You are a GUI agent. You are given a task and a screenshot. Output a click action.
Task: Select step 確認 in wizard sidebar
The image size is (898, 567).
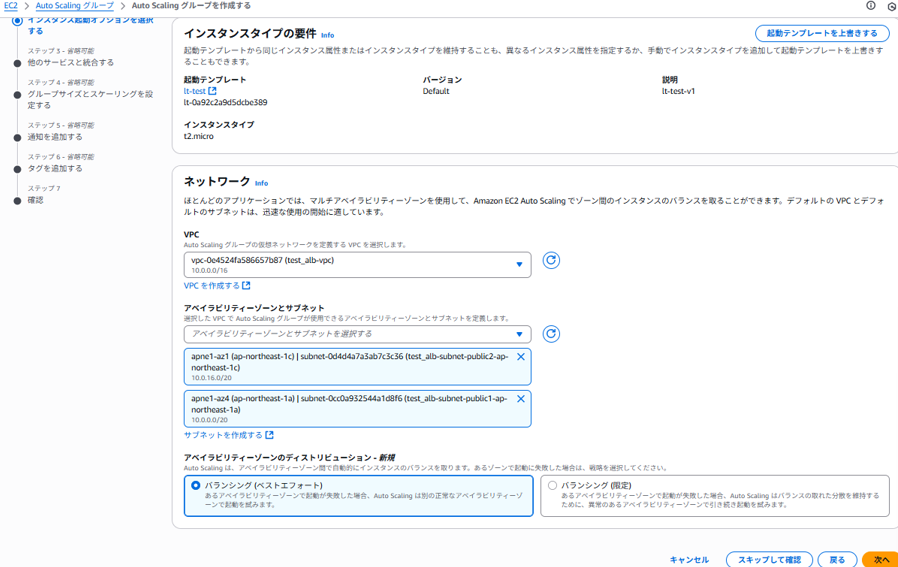pyautogui.click(x=36, y=200)
